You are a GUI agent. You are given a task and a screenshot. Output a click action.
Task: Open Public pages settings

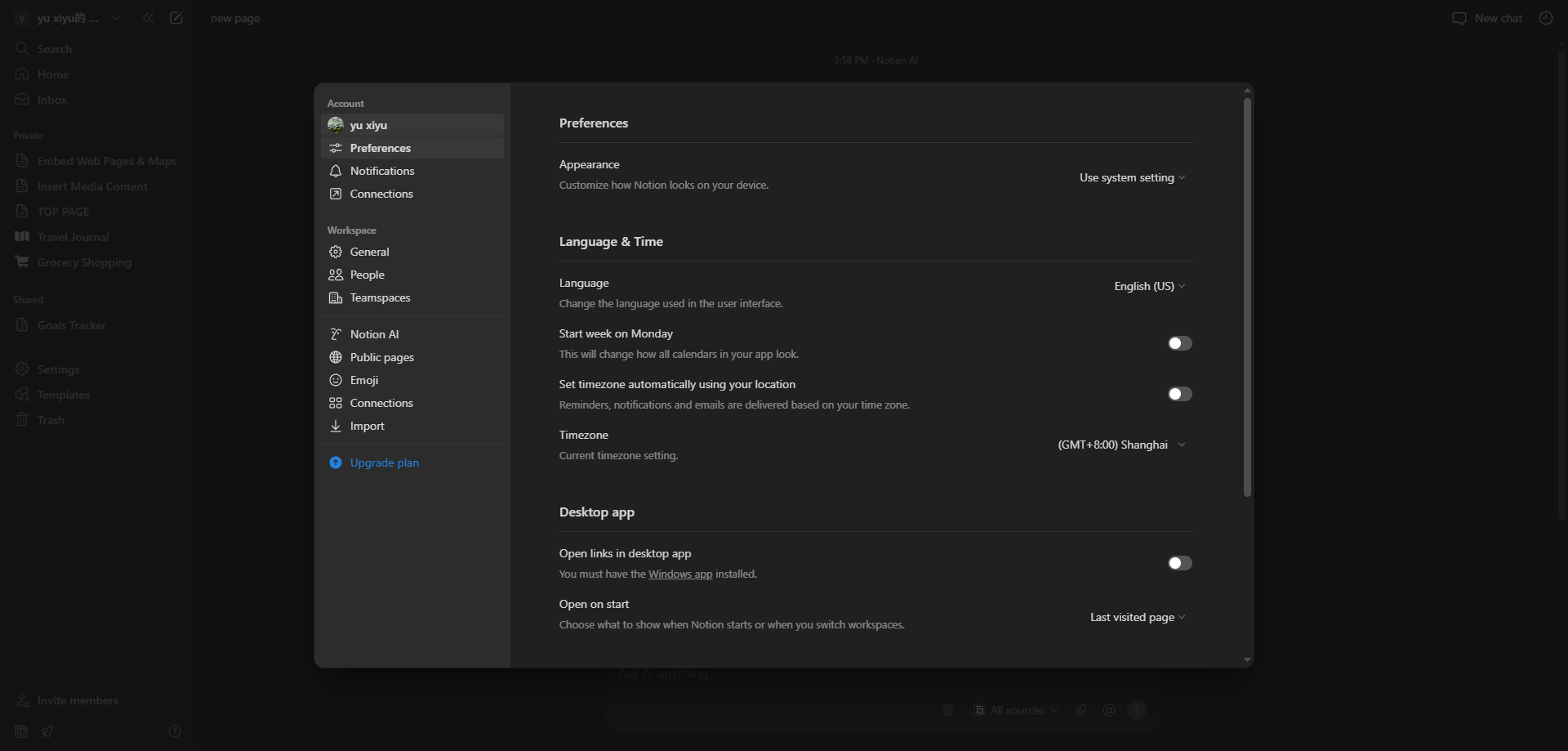pos(412,357)
